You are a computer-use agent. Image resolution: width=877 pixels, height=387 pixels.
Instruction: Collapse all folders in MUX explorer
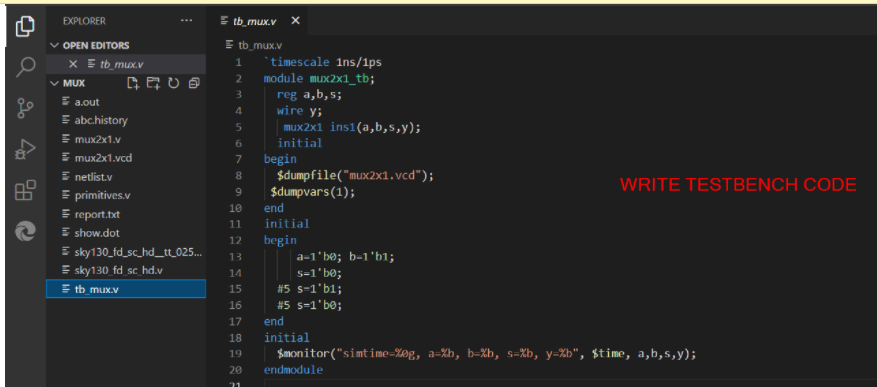pos(194,83)
